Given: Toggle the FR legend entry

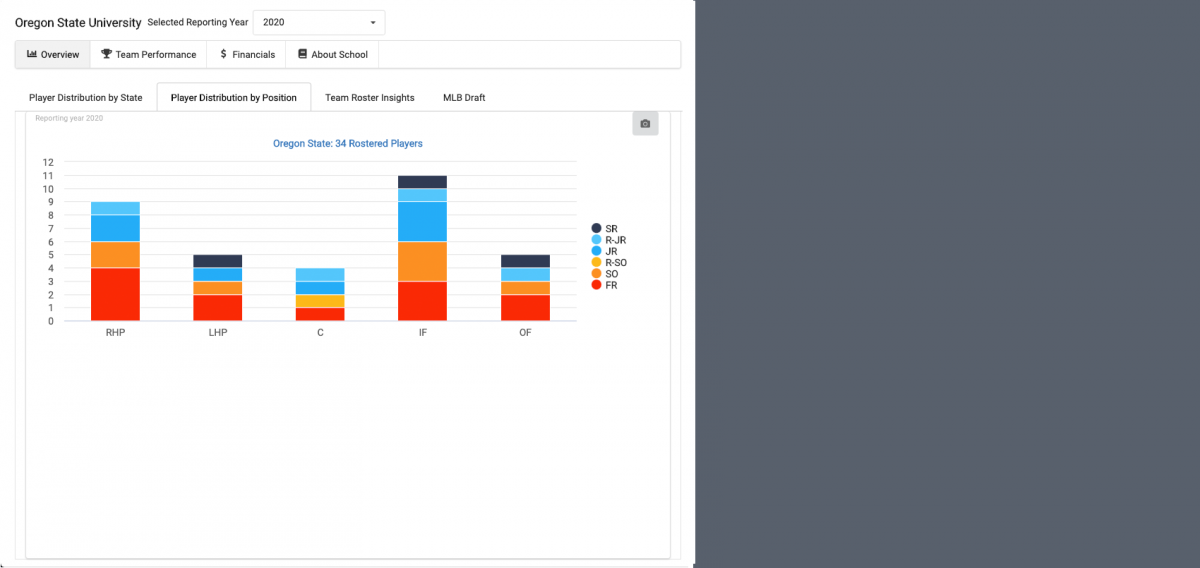Looking at the screenshot, I should click(605, 285).
